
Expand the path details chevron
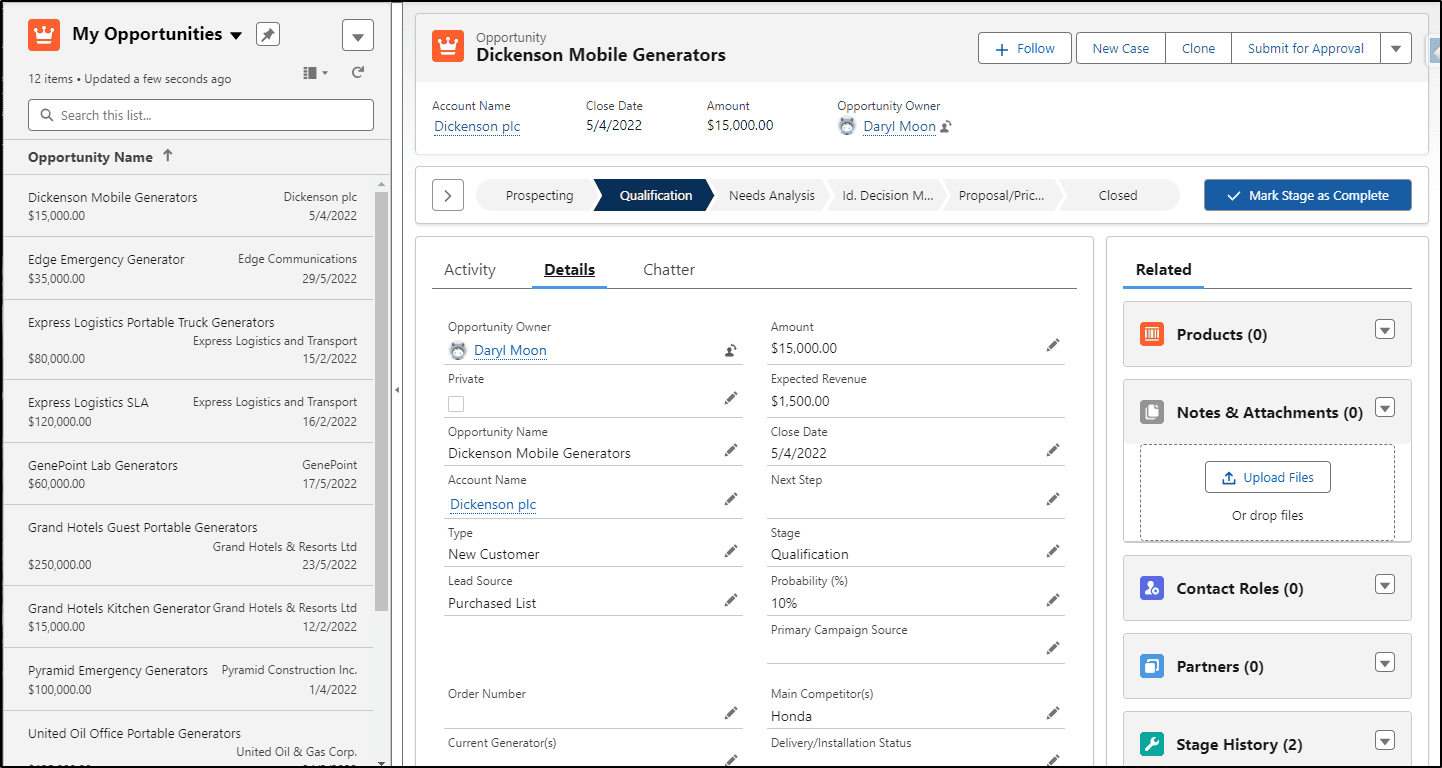tap(447, 196)
